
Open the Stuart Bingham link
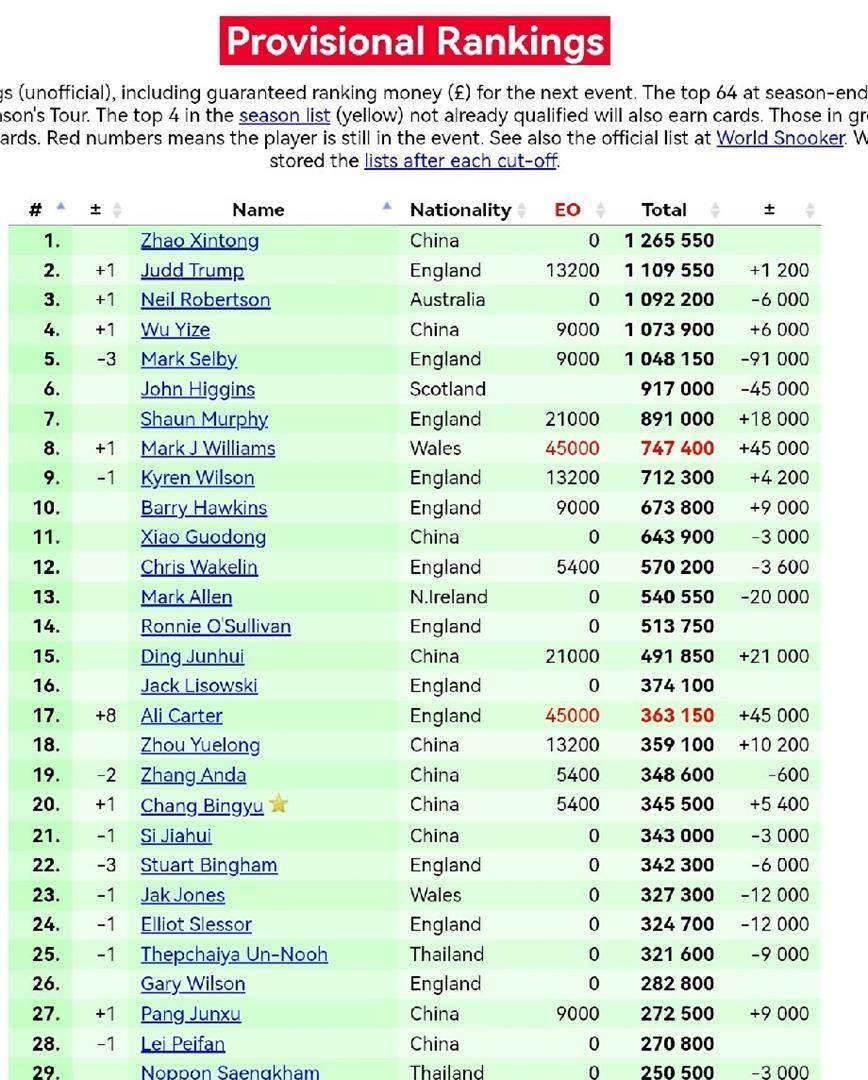click(209, 865)
